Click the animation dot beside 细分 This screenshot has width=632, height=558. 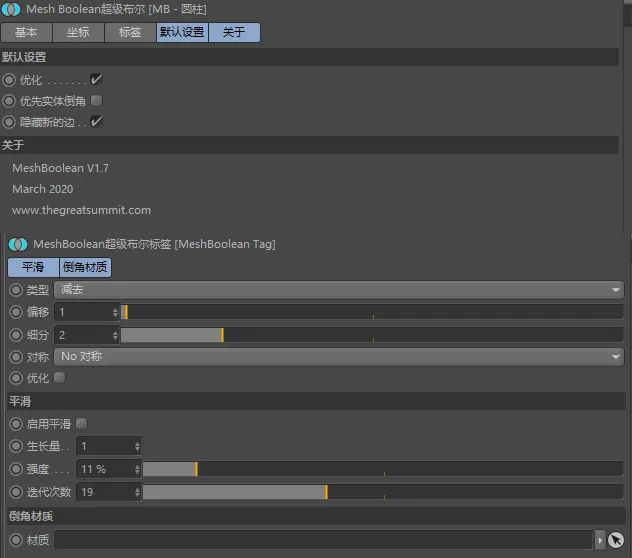(x=15, y=334)
